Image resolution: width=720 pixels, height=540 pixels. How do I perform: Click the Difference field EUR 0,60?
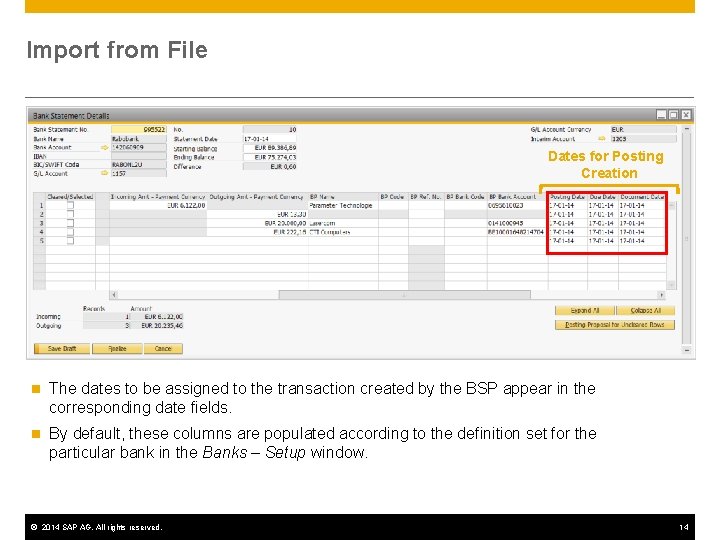[270, 166]
